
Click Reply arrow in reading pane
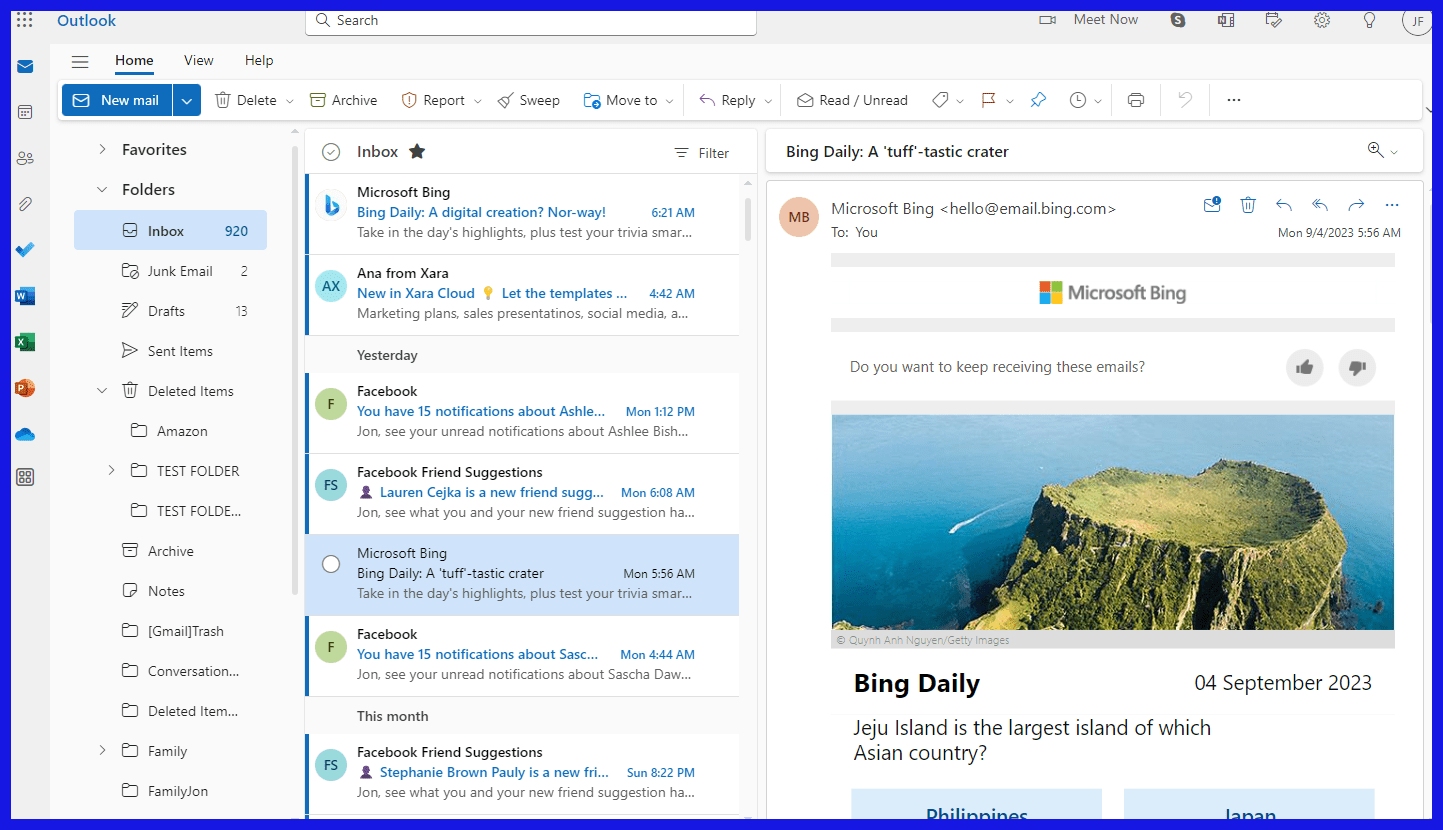point(1284,205)
